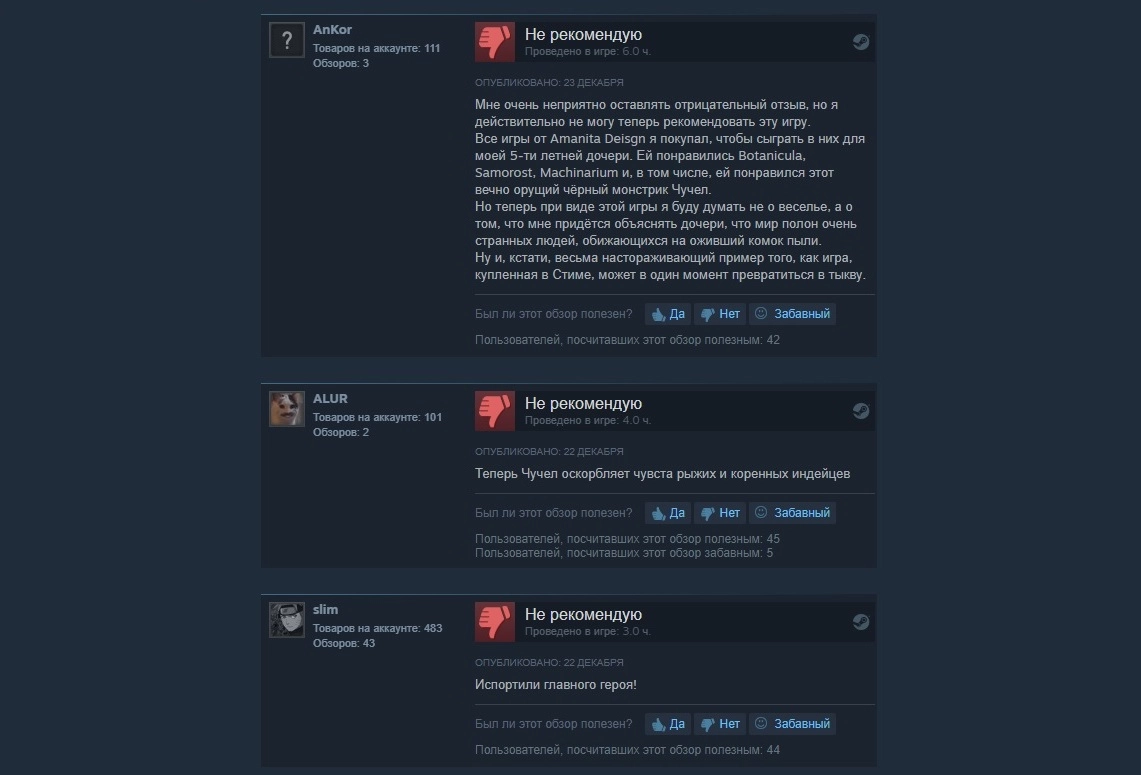Click Steam logo icon in slim's review header
This screenshot has height=775, width=1141.
click(861, 621)
